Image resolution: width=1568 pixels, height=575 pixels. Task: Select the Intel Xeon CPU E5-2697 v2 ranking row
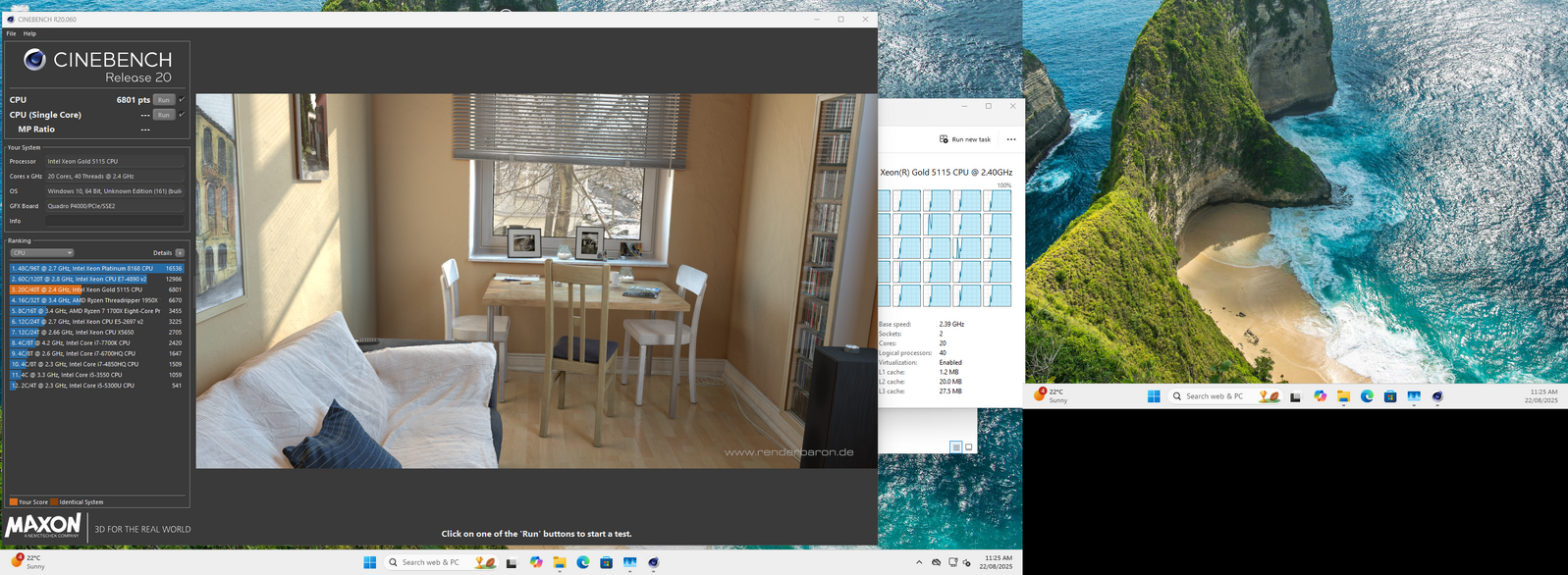pyautogui.click(x=96, y=322)
